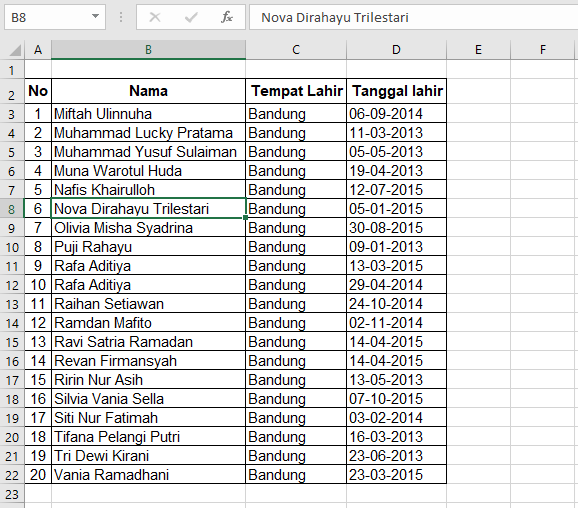The height and width of the screenshot is (508, 578).
Task: Open the Name Box dropdown arrow
Action: tap(95, 16)
